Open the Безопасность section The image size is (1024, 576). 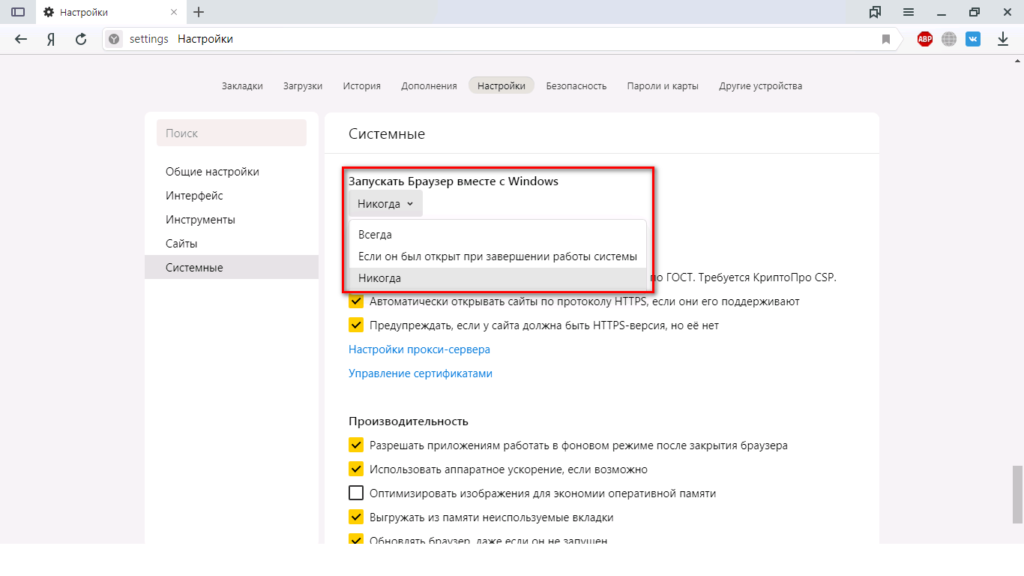576,86
